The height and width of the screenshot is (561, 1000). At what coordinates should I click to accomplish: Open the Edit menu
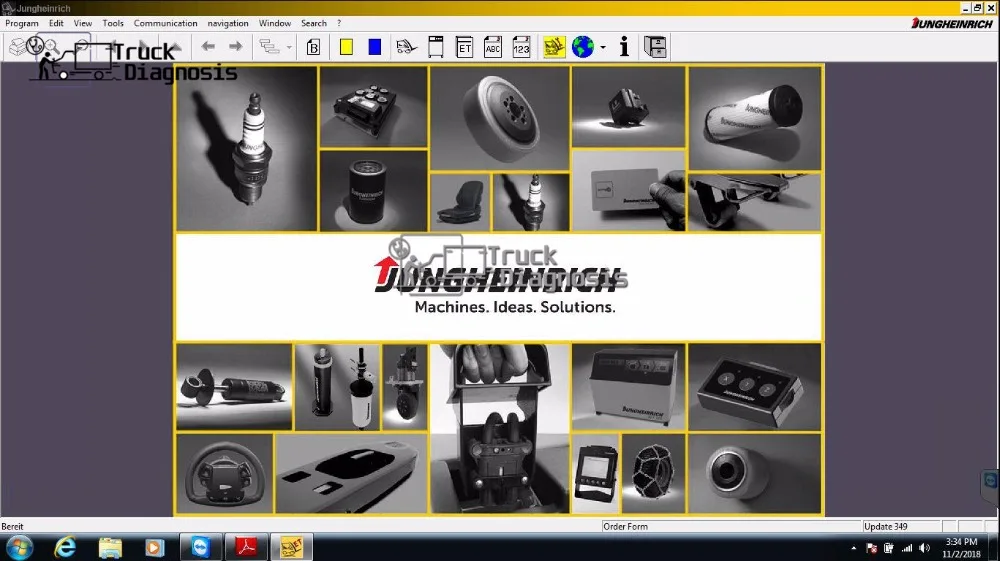56,23
